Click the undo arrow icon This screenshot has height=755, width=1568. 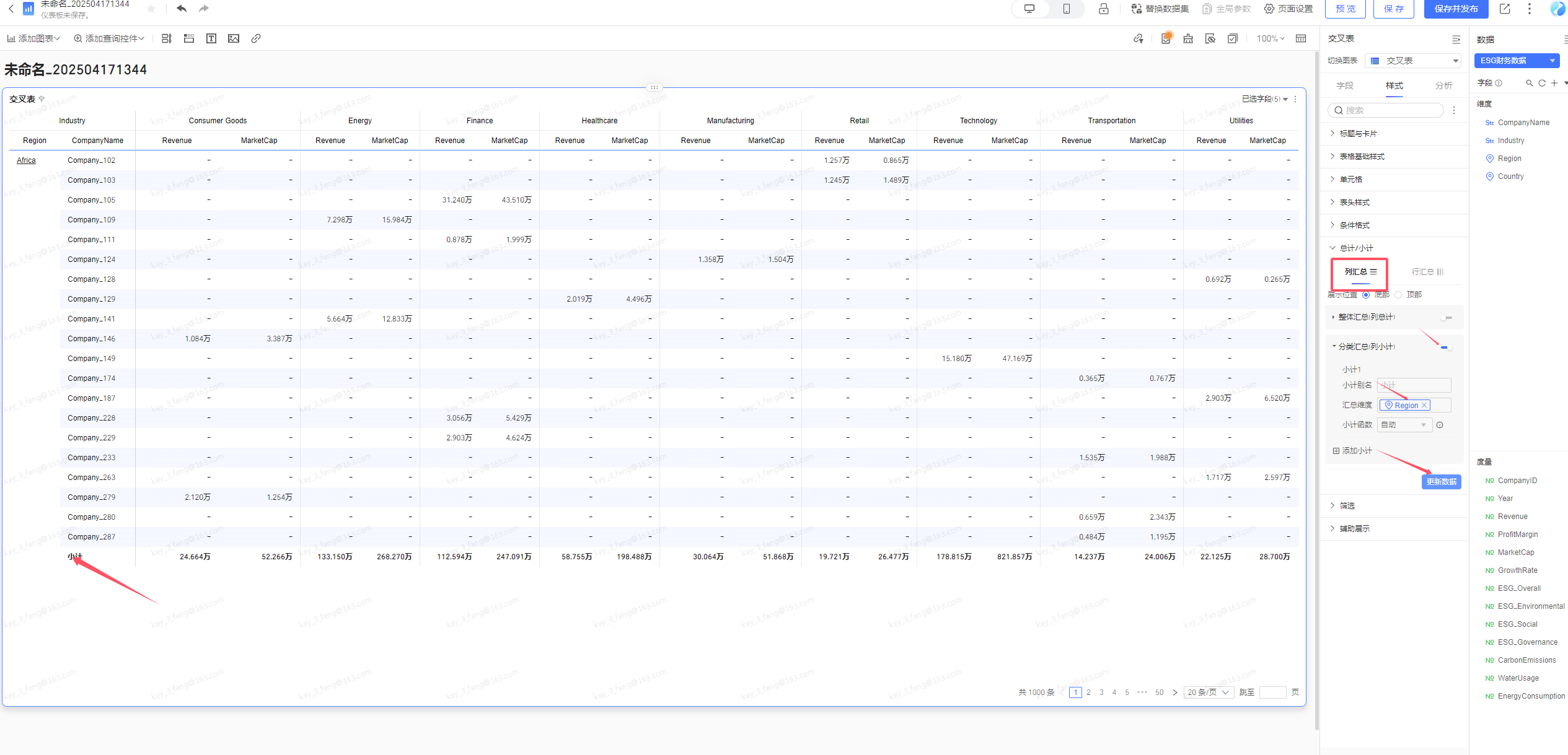click(x=181, y=9)
